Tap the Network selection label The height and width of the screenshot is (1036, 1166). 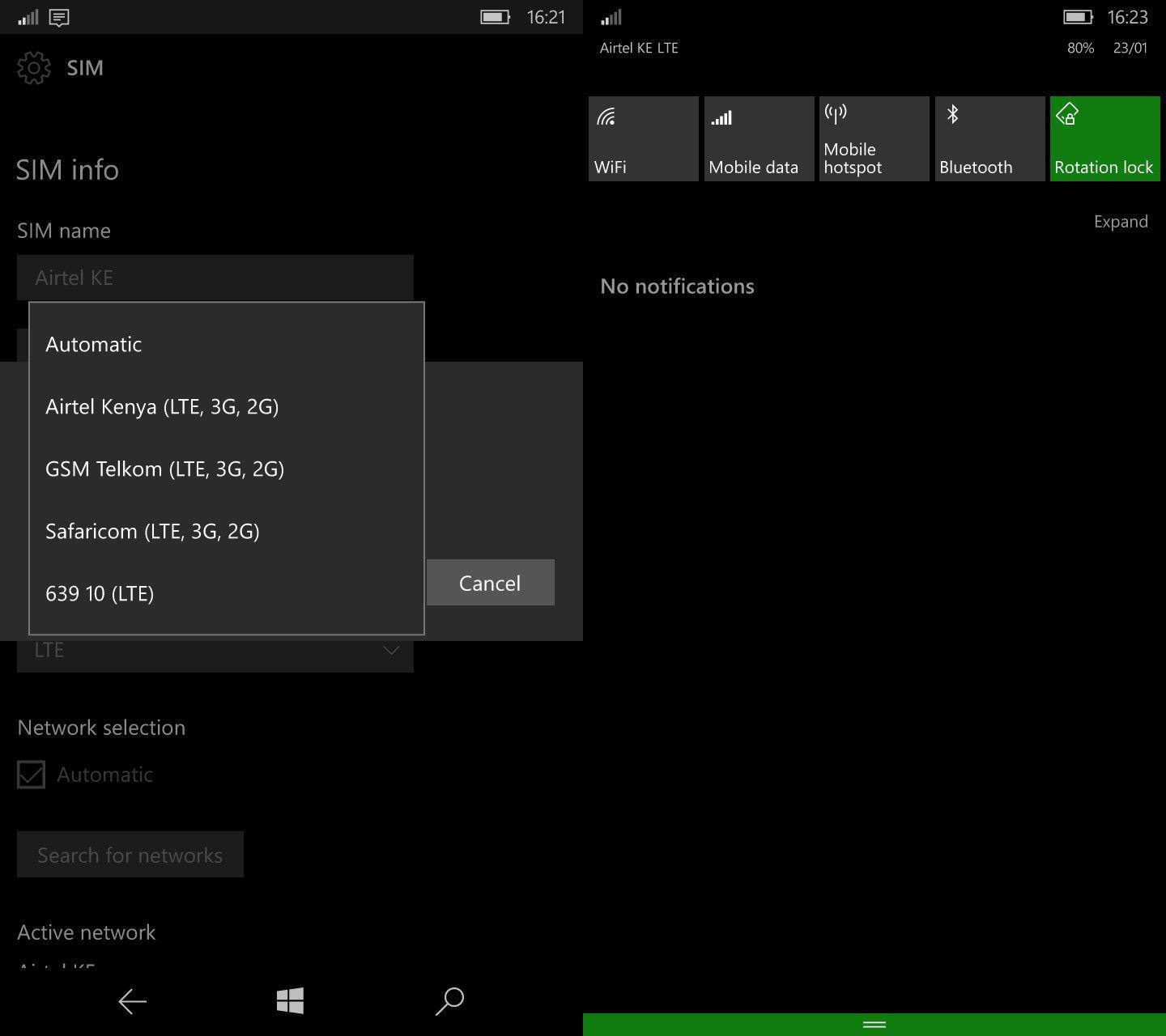tap(101, 728)
